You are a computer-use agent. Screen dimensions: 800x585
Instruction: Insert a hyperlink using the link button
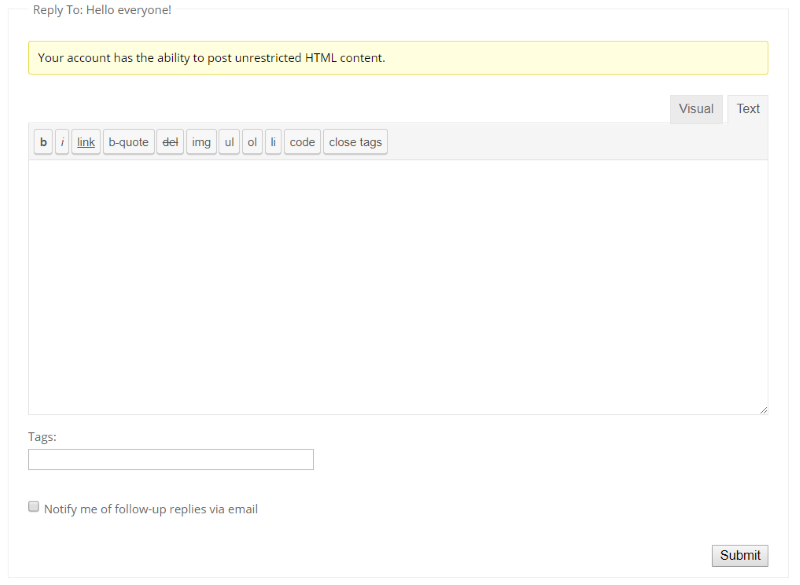point(86,142)
